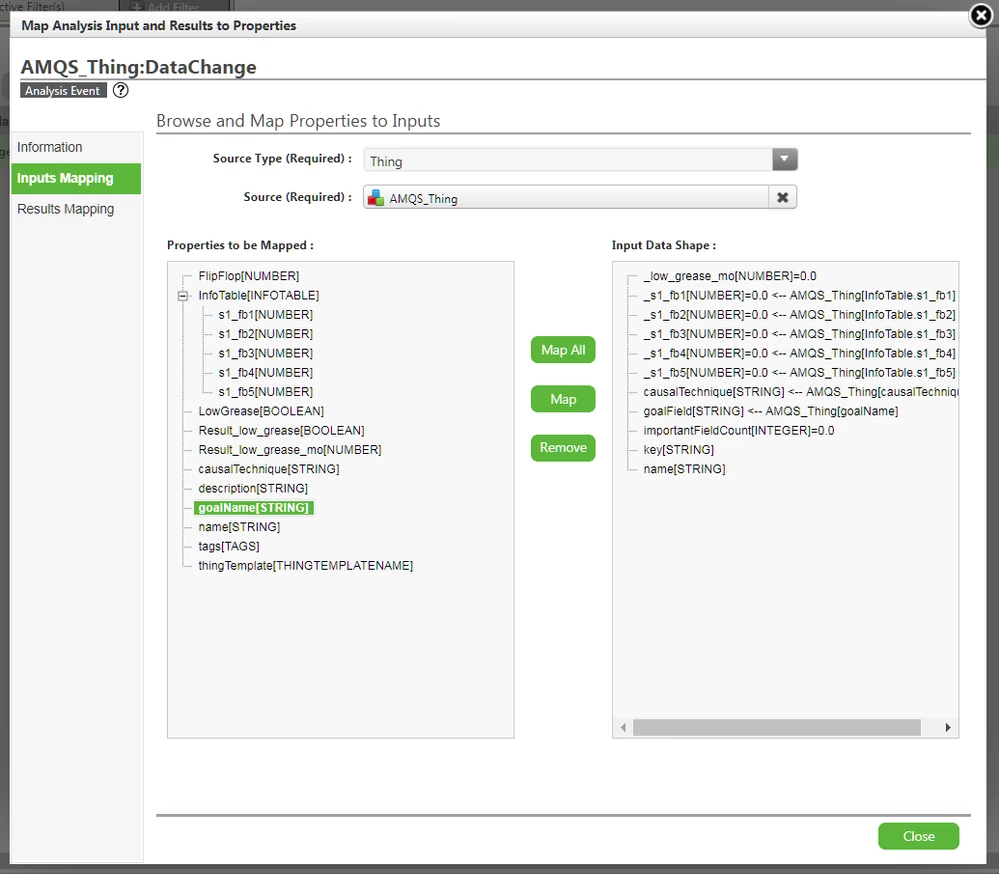
Task: Select s1_fb2[NUMBER] in properties tree
Action: (265, 334)
